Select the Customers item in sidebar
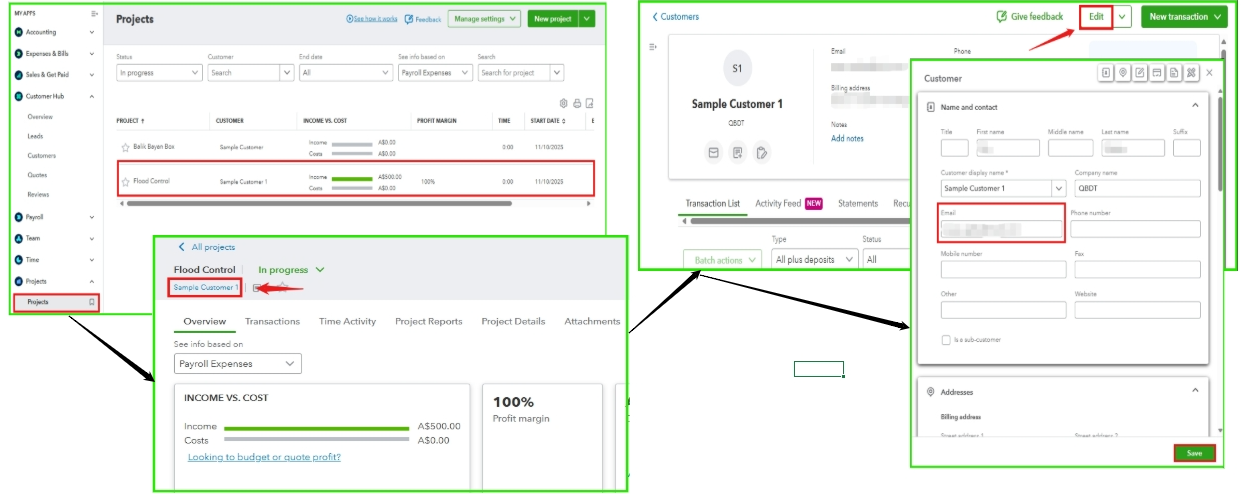 [x=41, y=156]
